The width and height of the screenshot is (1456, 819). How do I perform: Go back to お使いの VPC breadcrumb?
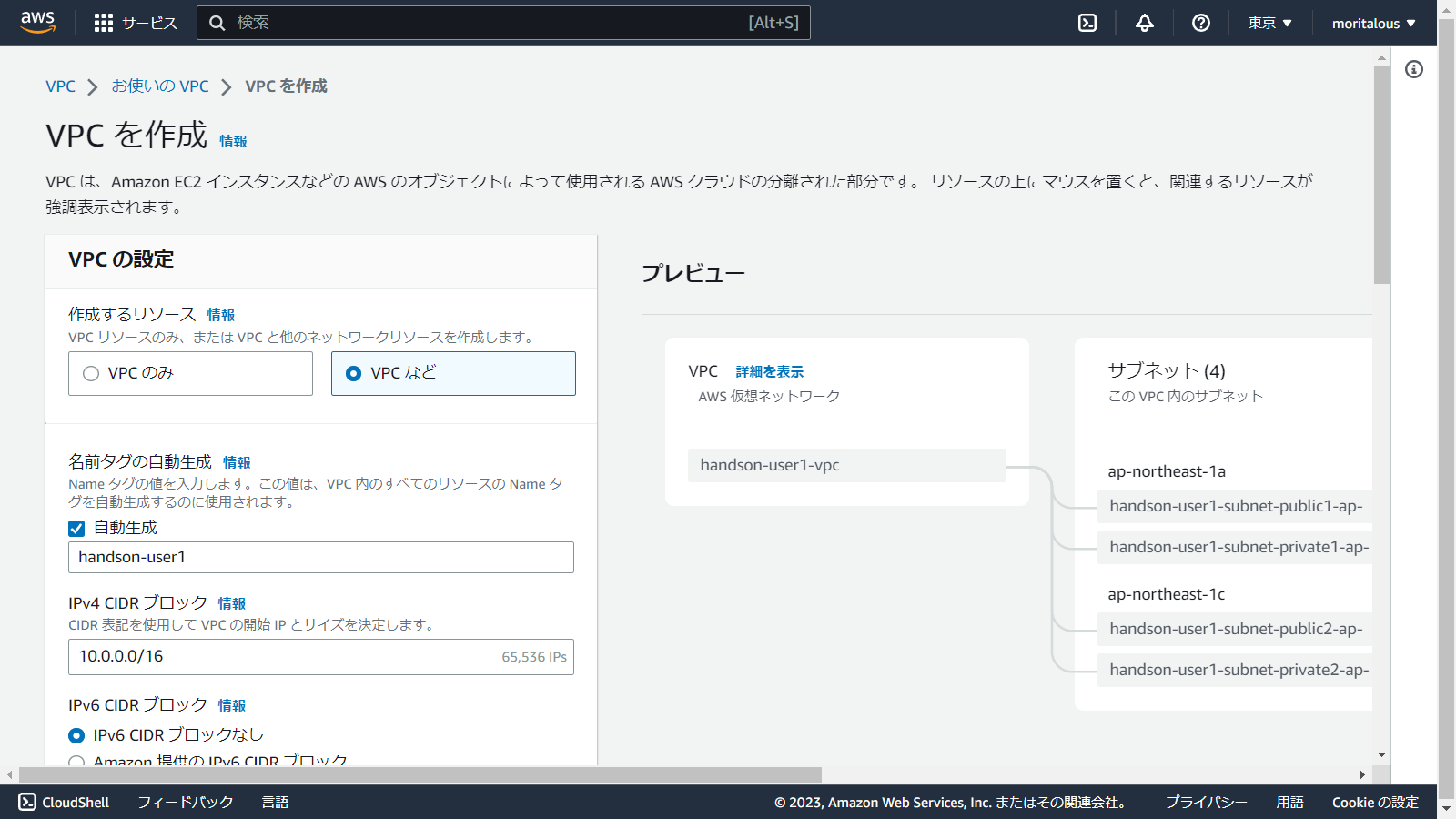click(160, 86)
